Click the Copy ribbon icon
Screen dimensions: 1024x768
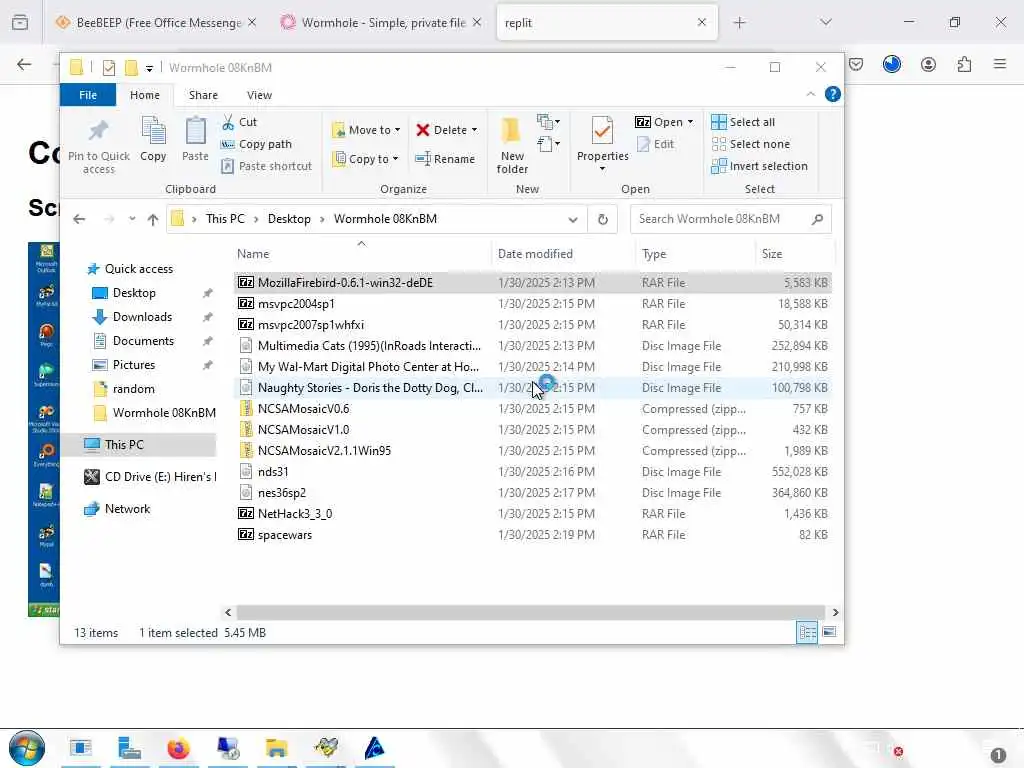tap(153, 131)
